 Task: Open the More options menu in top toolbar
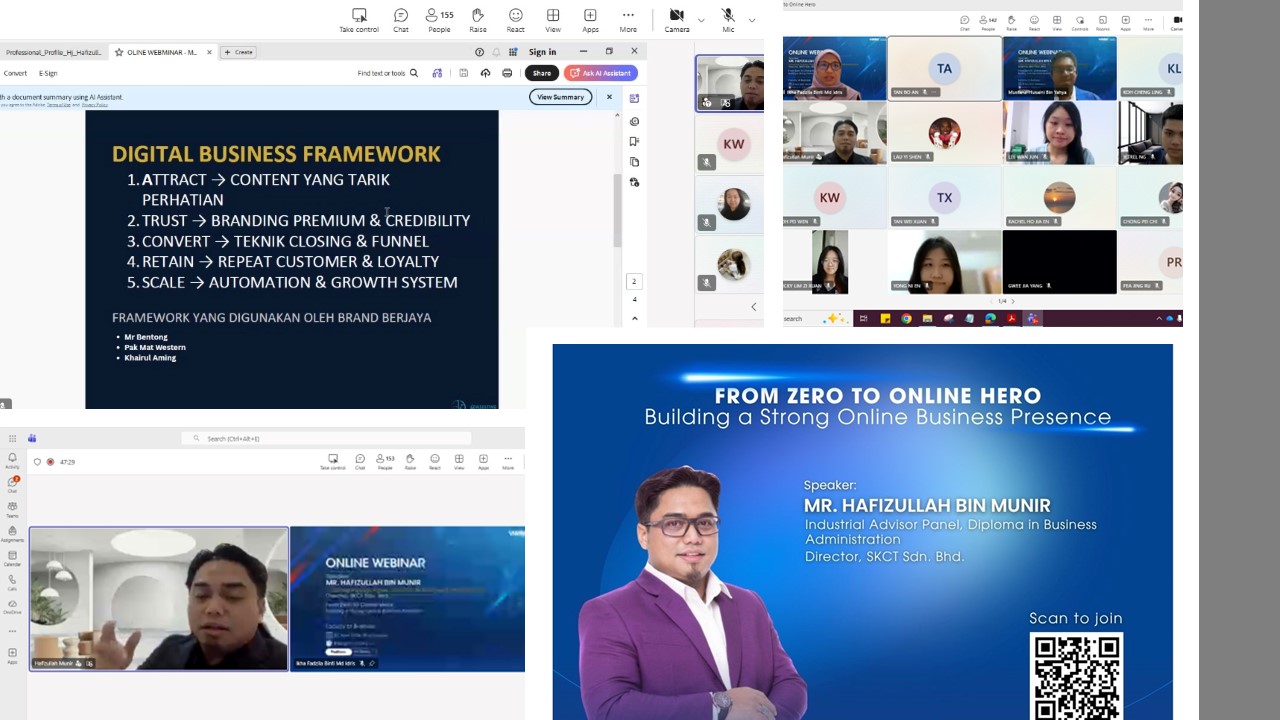click(628, 20)
